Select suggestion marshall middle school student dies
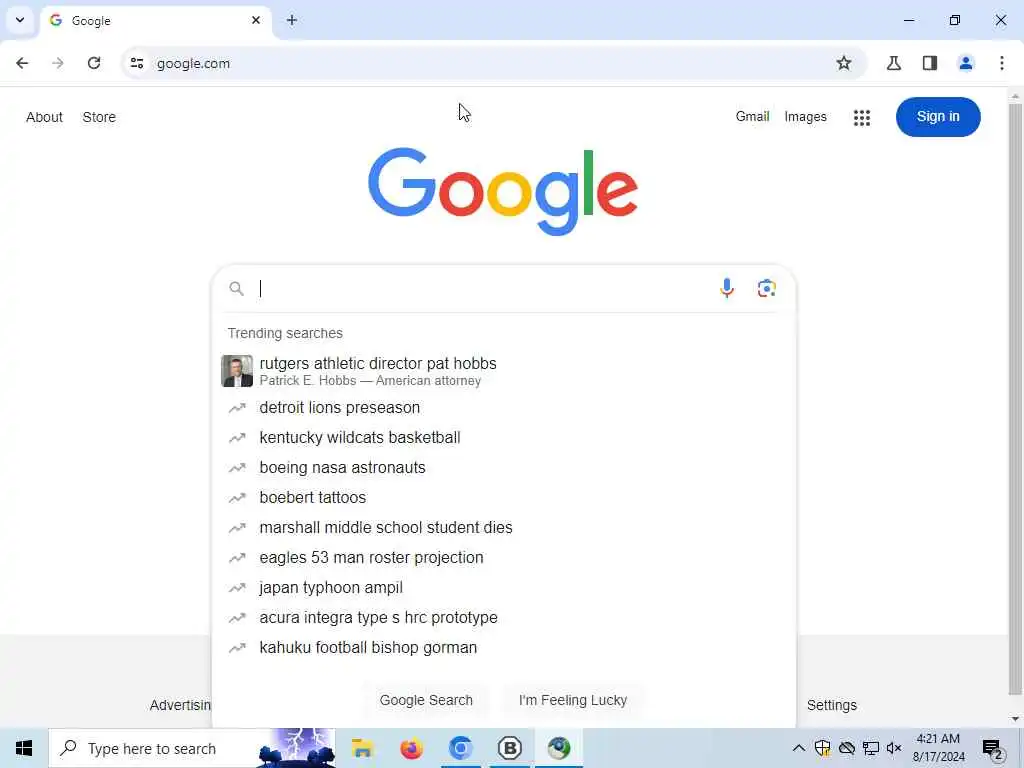This screenshot has height=768, width=1024. click(x=504, y=528)
